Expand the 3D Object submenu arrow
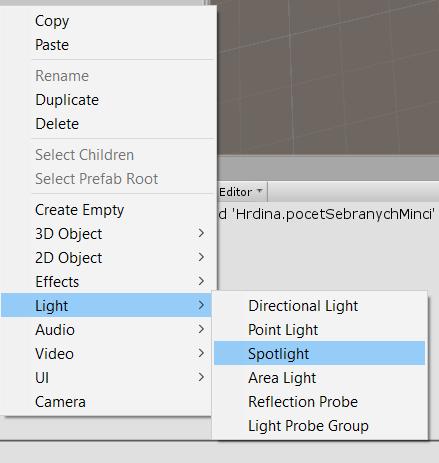This screenshot has width=439, height=463. [201, 233]
